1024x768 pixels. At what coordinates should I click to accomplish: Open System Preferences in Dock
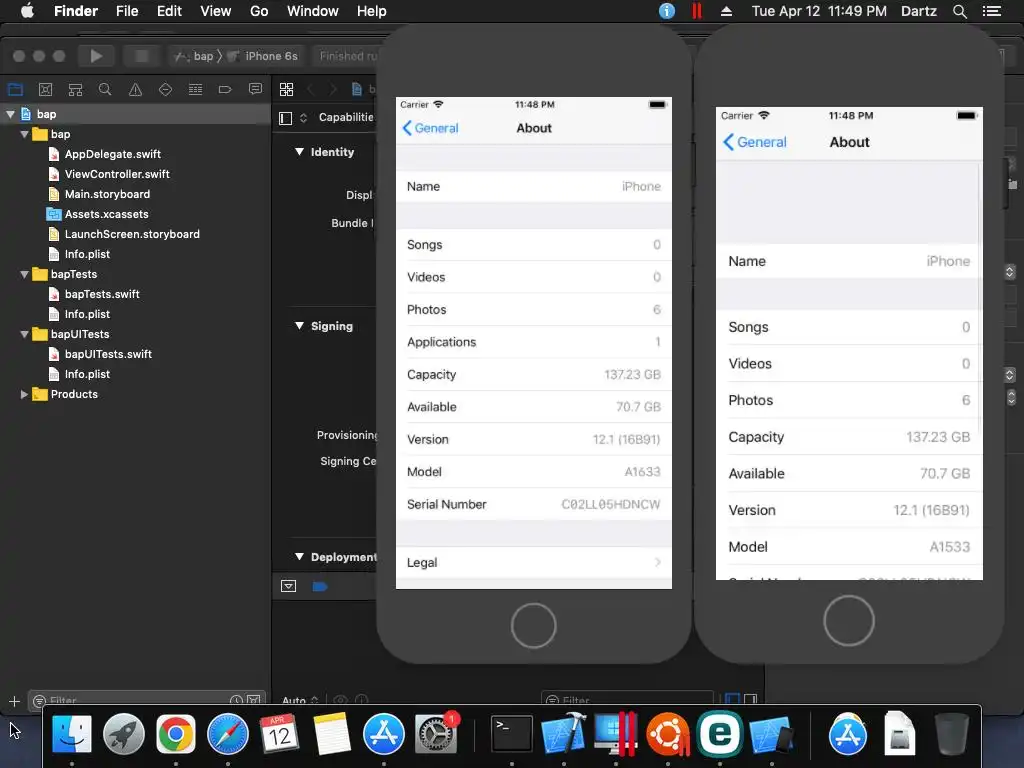(436, 734)
